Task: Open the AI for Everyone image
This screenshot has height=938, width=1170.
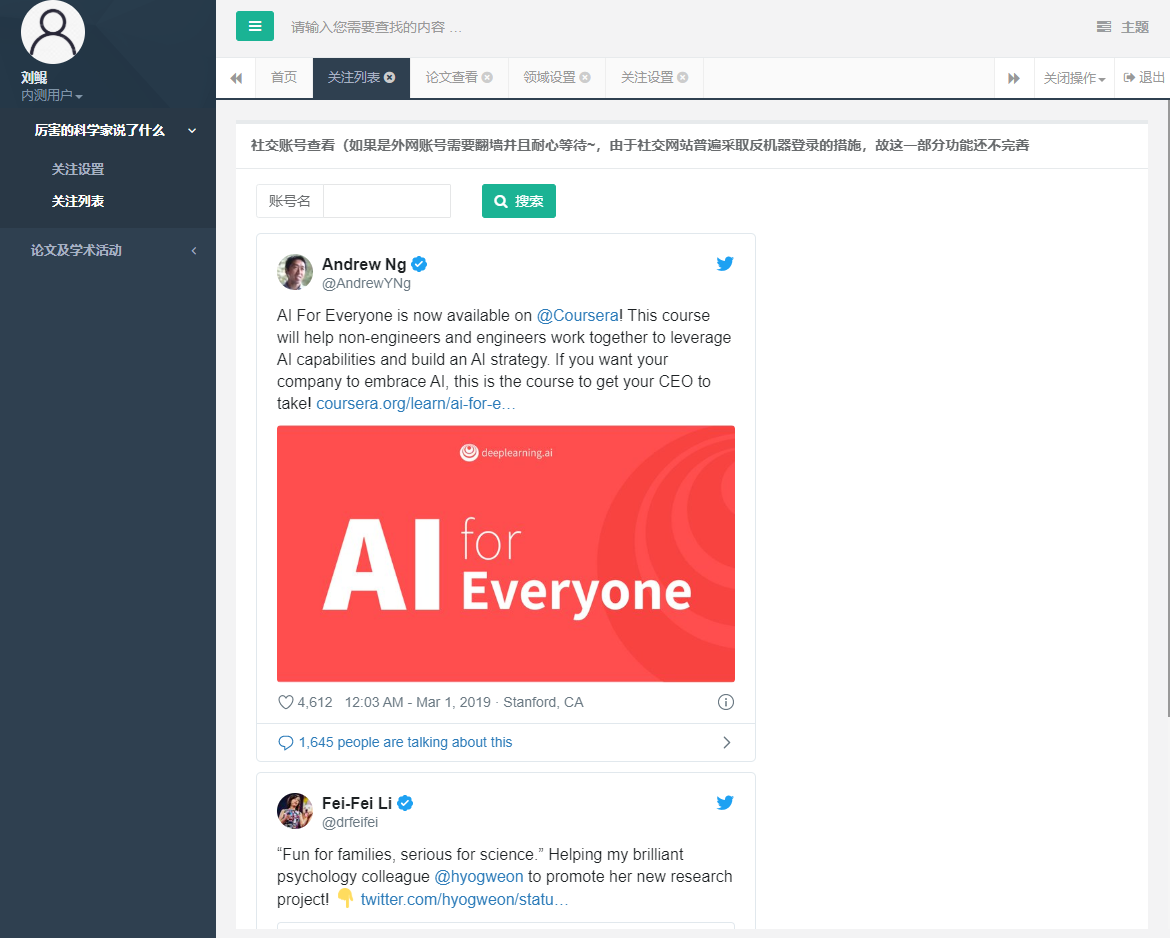Action: click(506, 554)
